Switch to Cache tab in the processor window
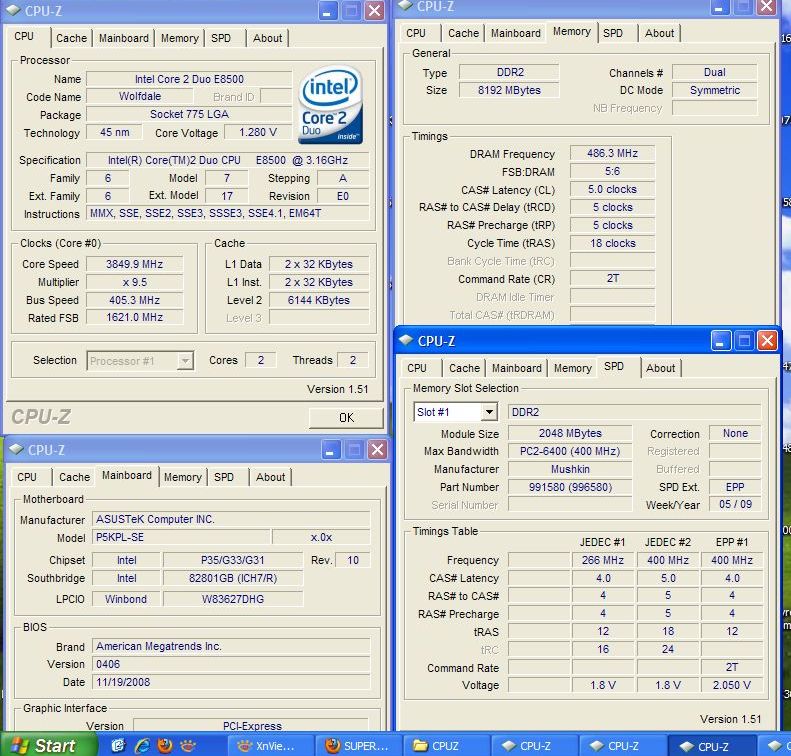Screen dimensions: 791x756 pyautogui.click(x=71, y=38)
